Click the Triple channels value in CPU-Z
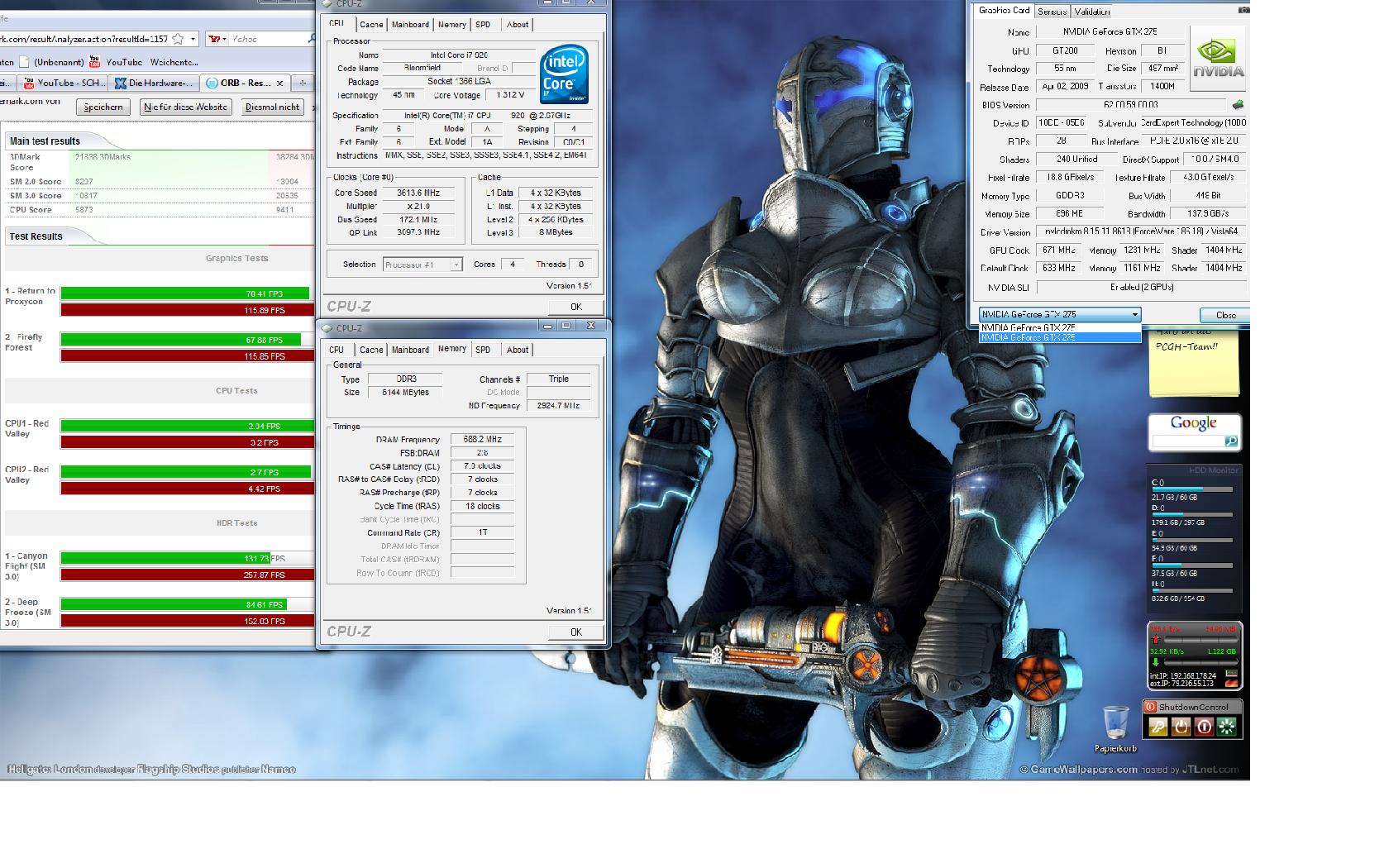Viewport: 1389px width, 868px height. (x=558, y=379)
